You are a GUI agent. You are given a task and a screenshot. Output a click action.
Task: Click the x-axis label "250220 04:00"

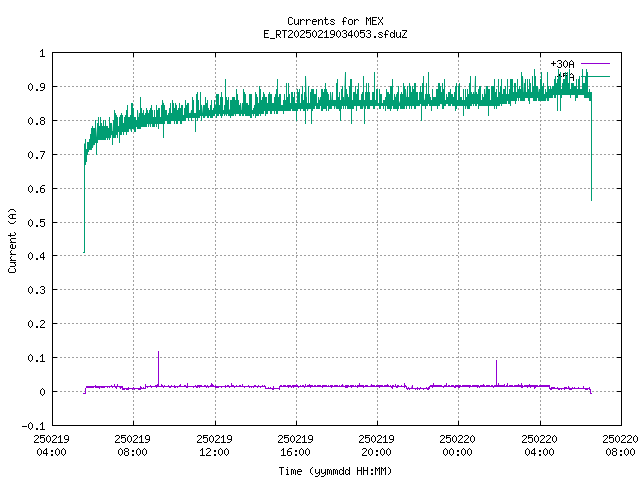tap(539, 445)
